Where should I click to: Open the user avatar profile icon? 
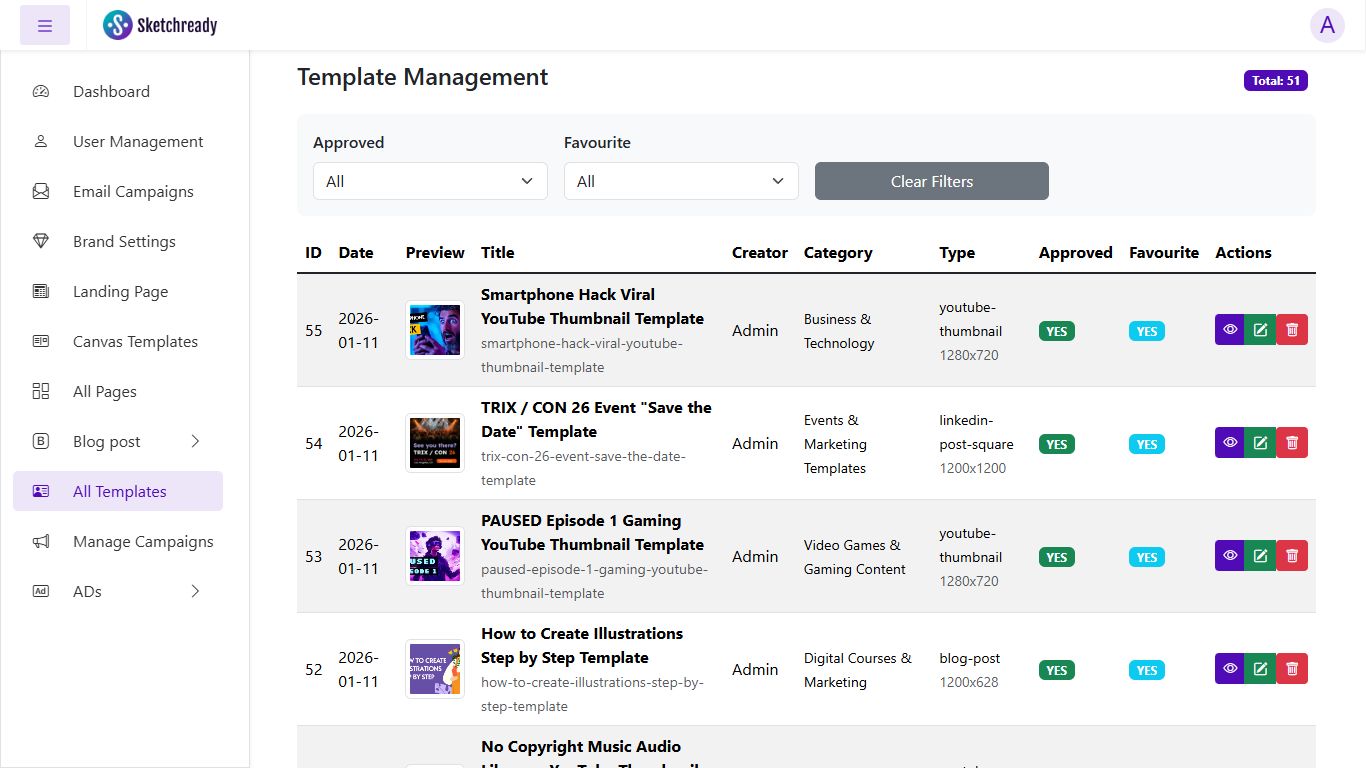tap(1327, 25)
